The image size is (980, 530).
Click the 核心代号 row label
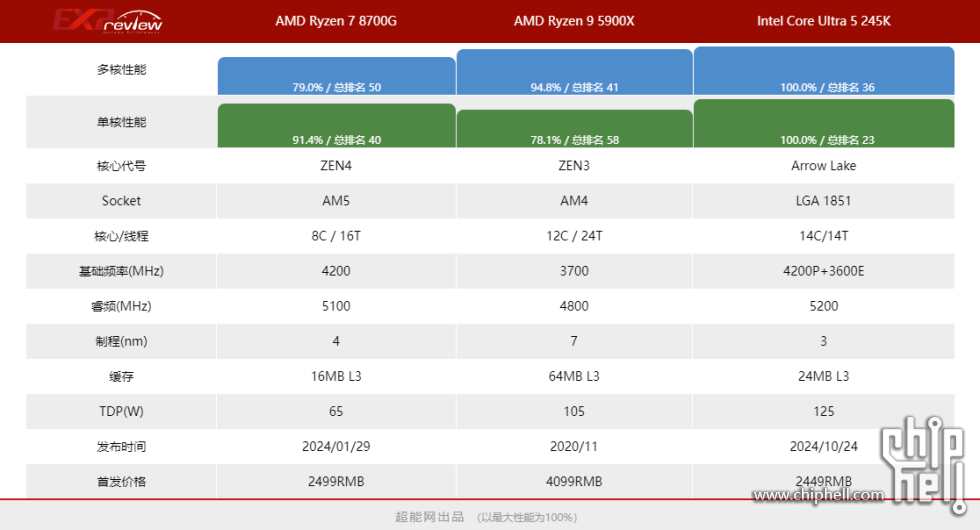click(121, 166)
